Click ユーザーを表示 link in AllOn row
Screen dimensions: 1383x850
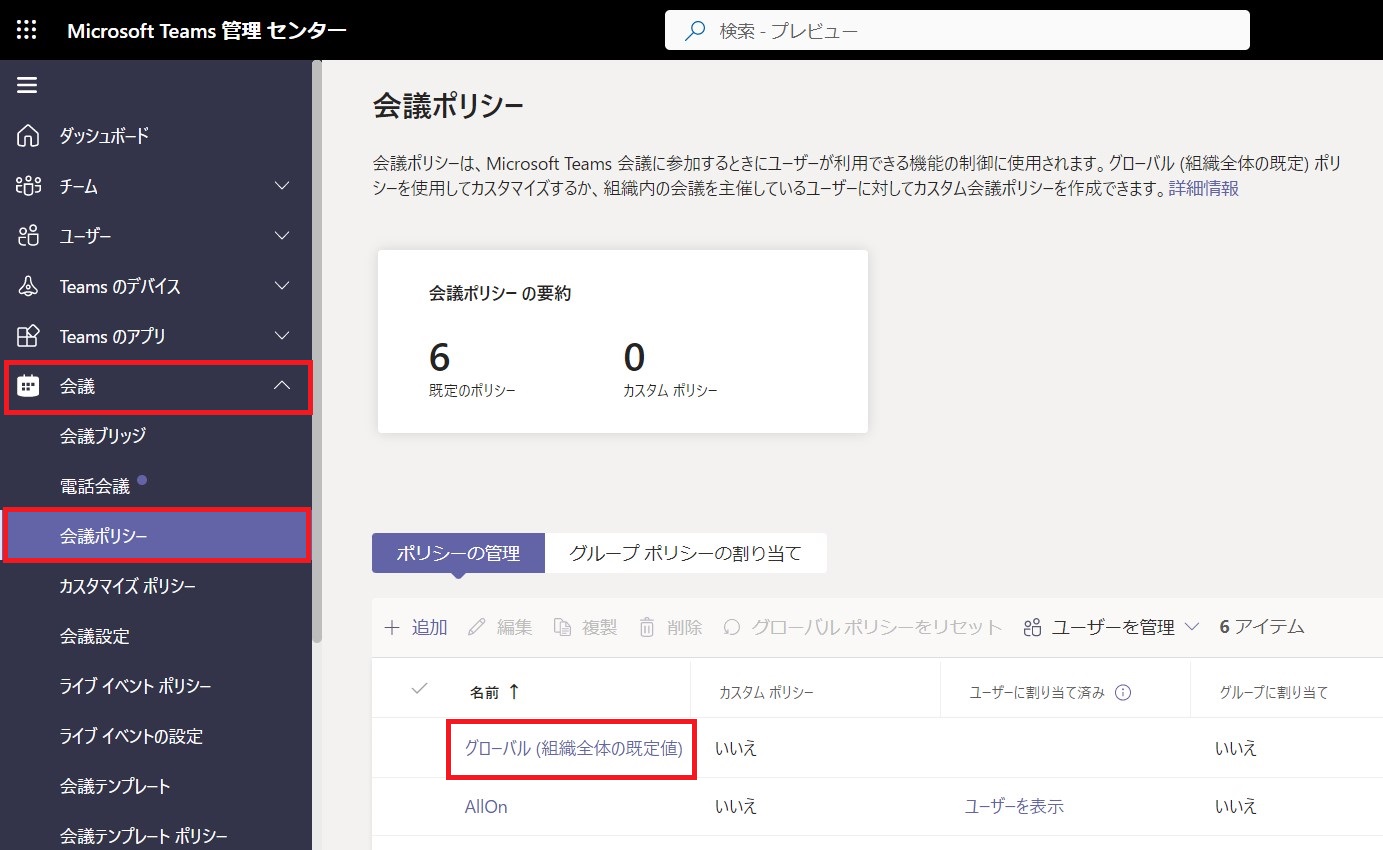coord(1014,806)
